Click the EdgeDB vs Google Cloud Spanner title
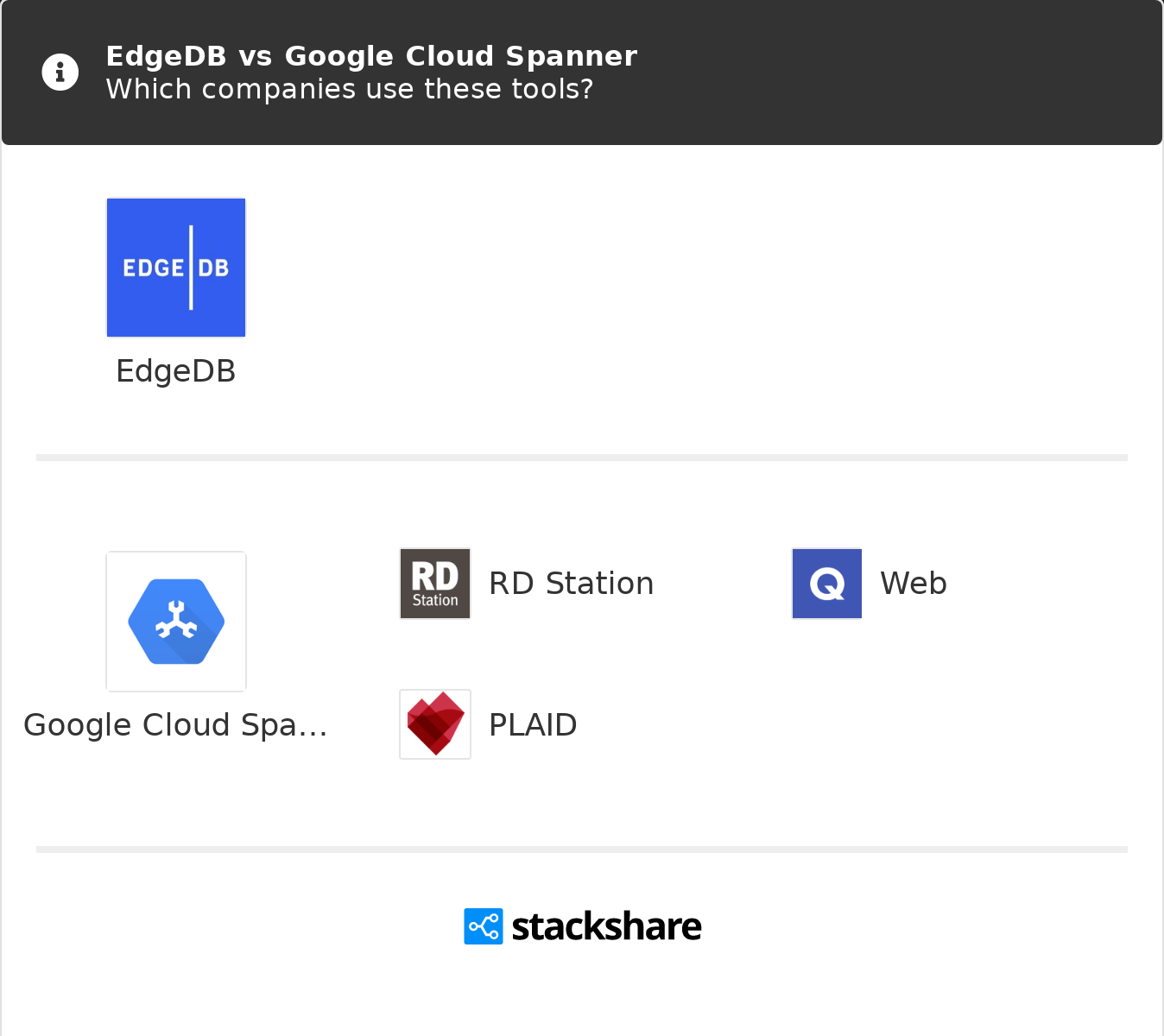Screen dimensions: 1164x1036 [371, 56]
